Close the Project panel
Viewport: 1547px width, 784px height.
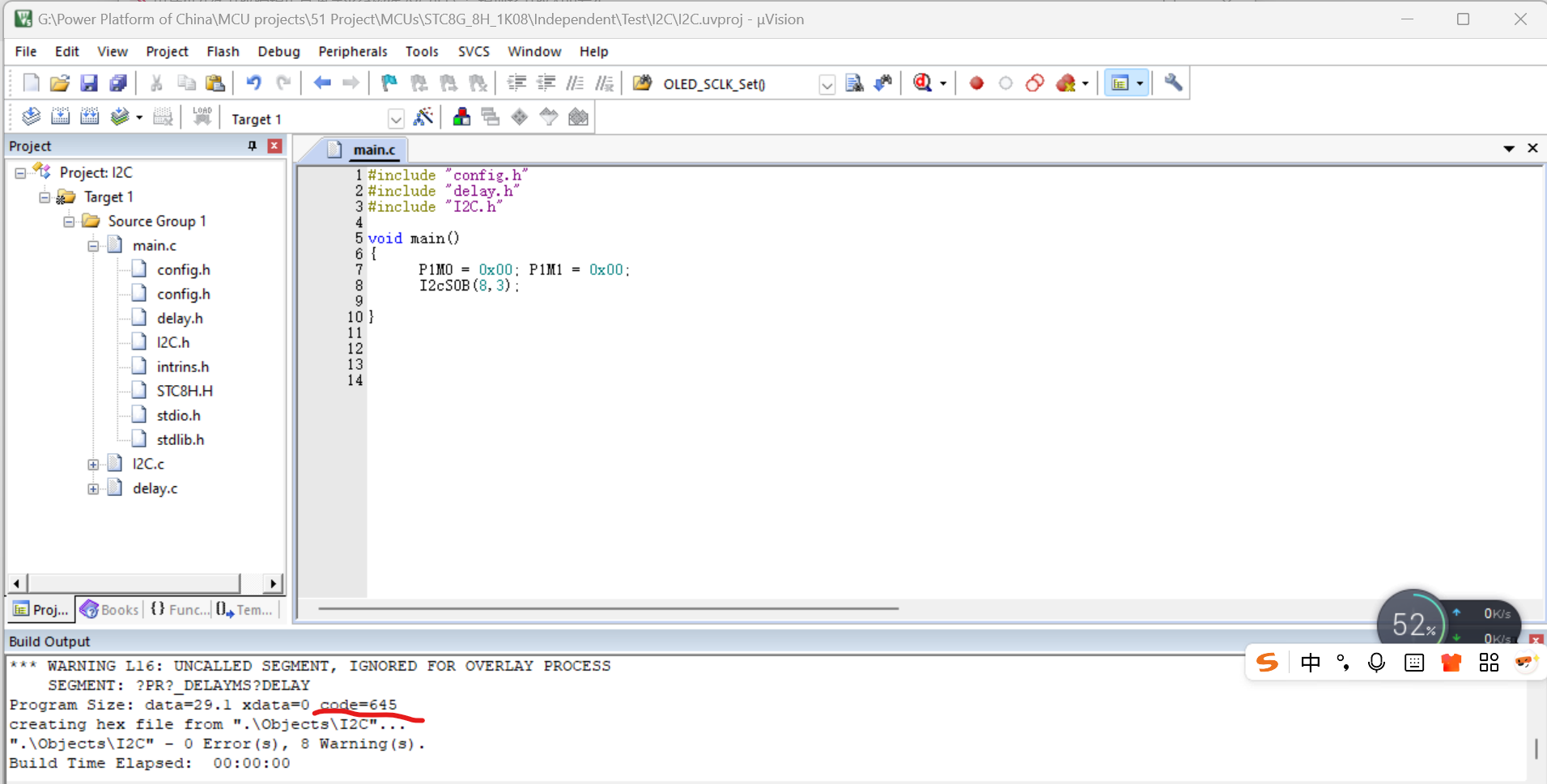coord(274,146)
